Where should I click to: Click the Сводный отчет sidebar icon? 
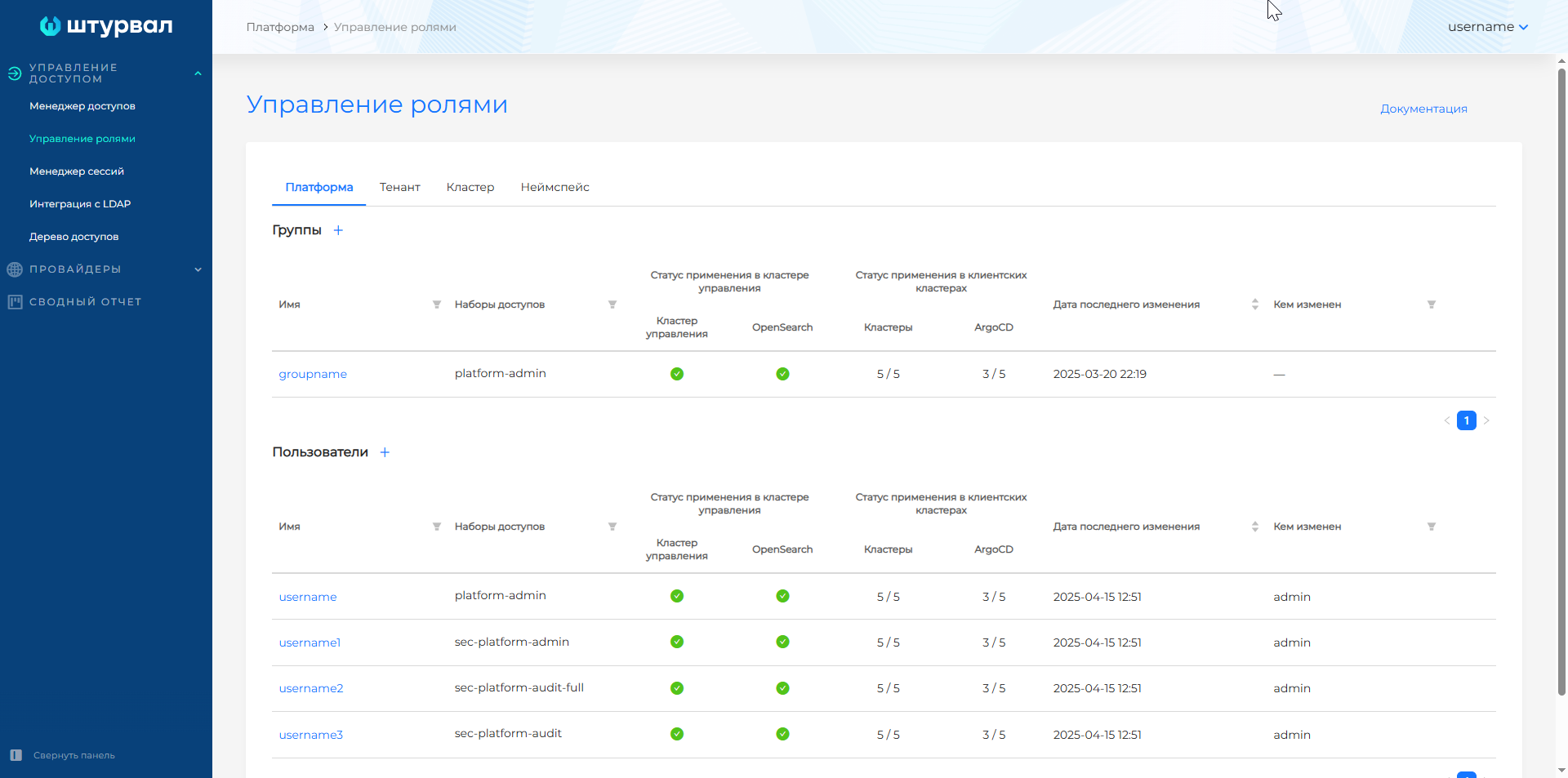click(x=15, y=302)
